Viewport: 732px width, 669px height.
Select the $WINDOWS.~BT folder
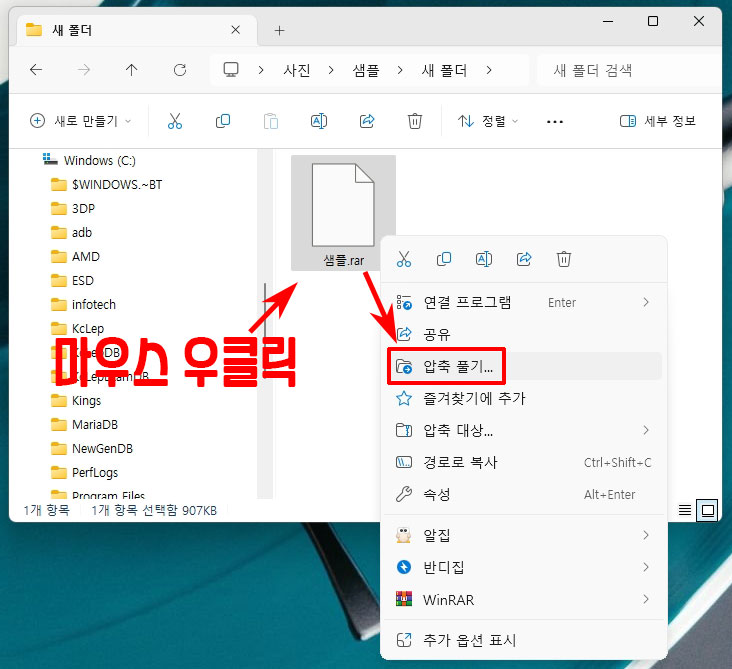106,184
